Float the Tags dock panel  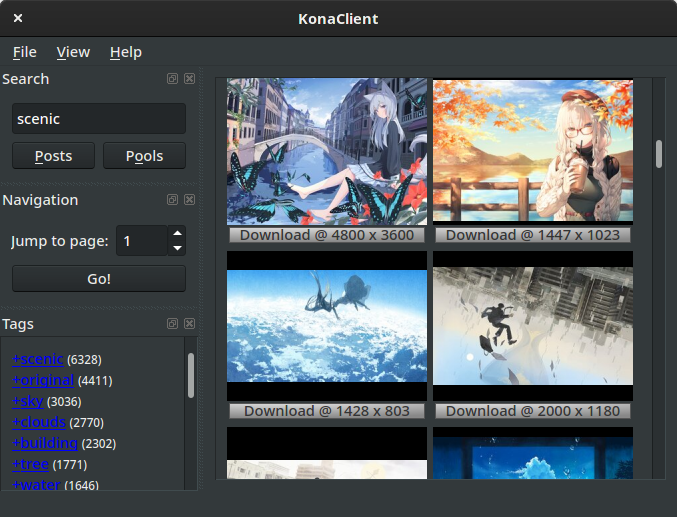pos(173,324)
